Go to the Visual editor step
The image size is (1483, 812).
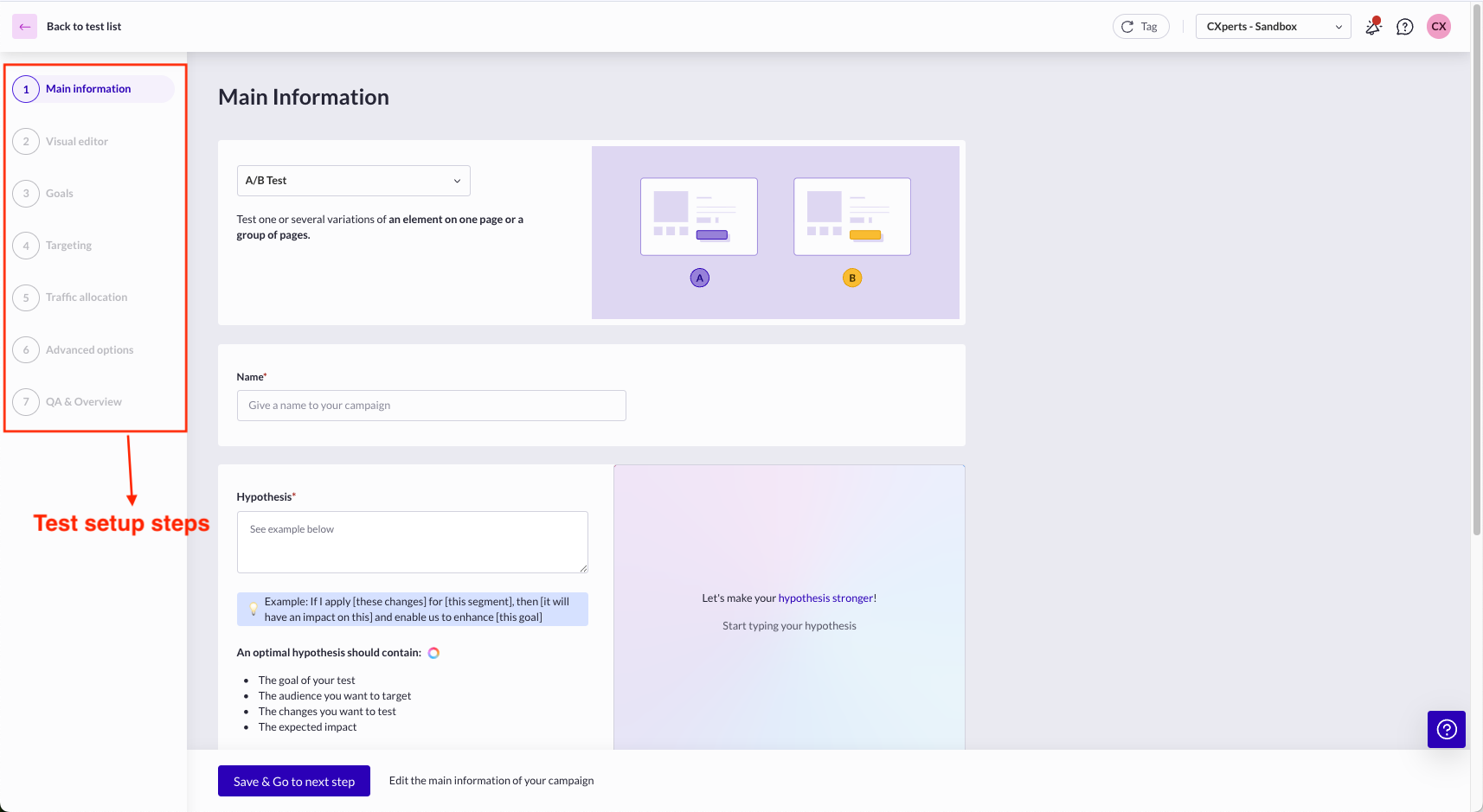pos(77,142)
